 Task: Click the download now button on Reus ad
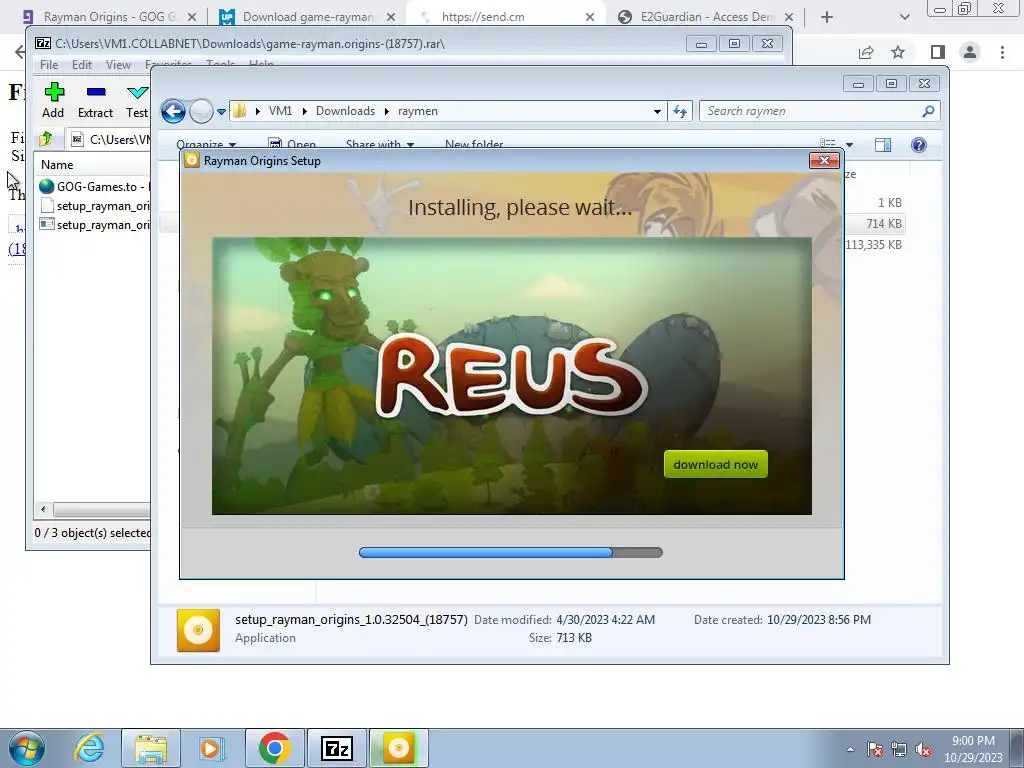point(716,464)
